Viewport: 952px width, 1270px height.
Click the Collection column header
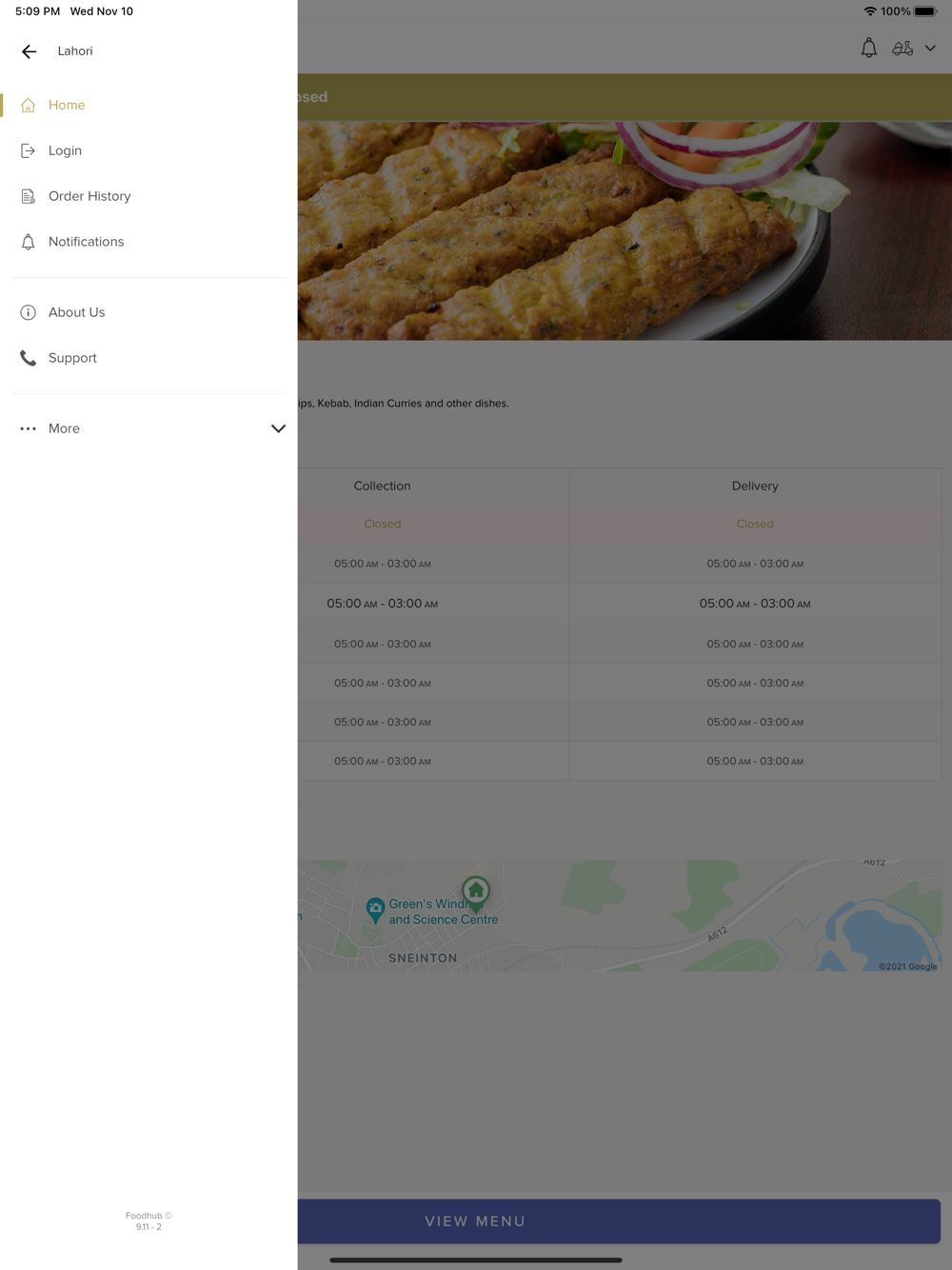[383, 486]
